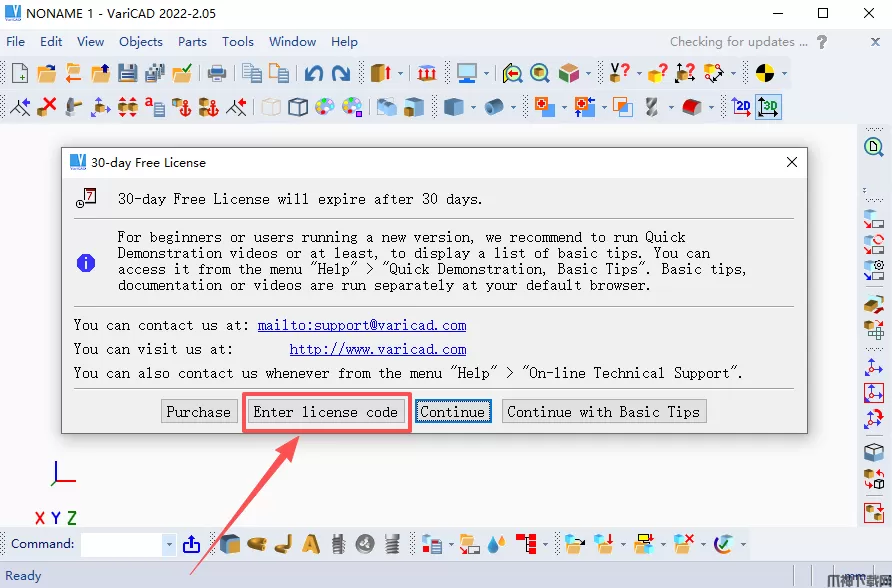Click the Enter license code button

click(x=326, y=412)
